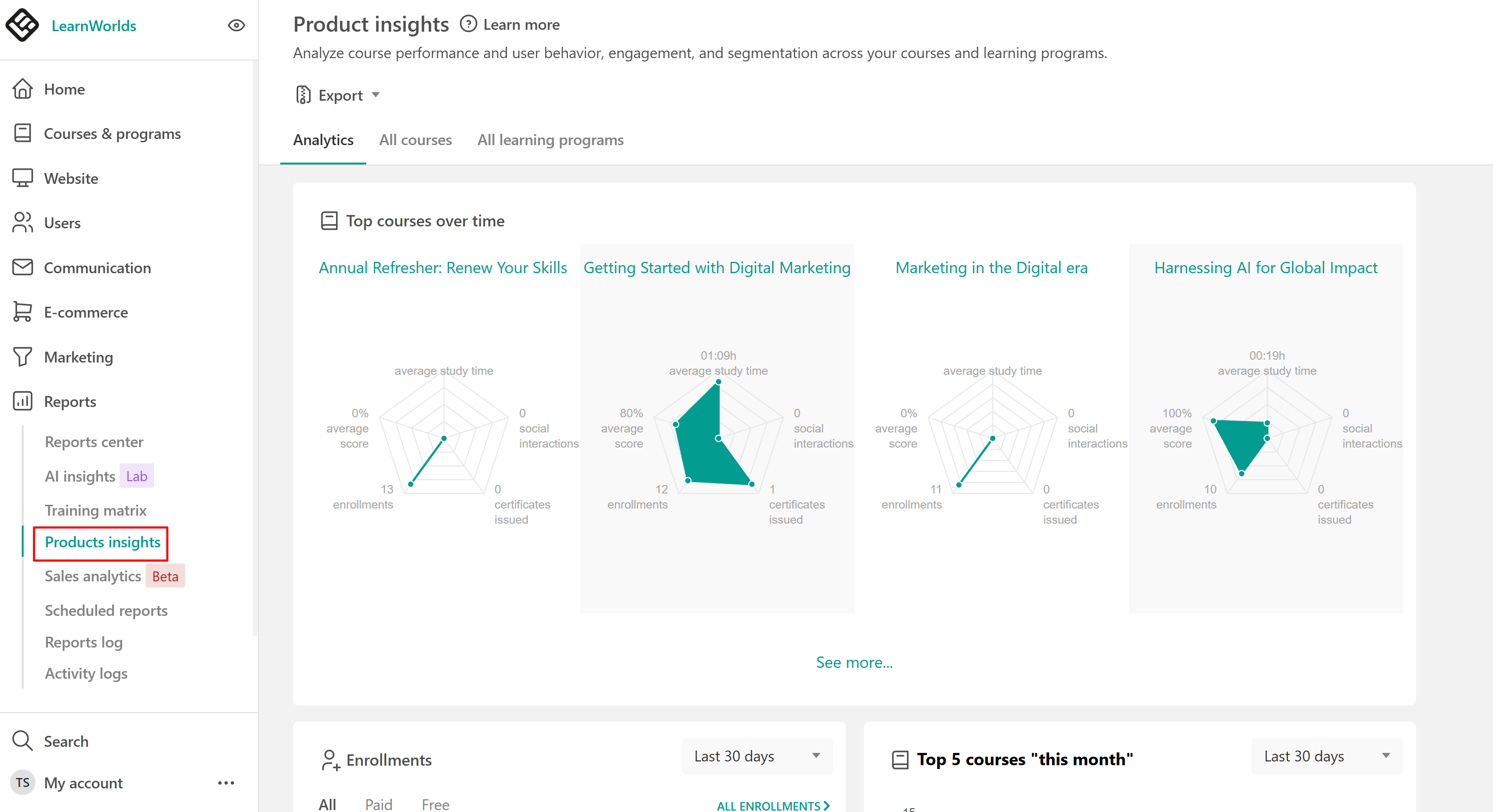Click See more... link
Viewport: 1493px width, 812px height.
854,662
